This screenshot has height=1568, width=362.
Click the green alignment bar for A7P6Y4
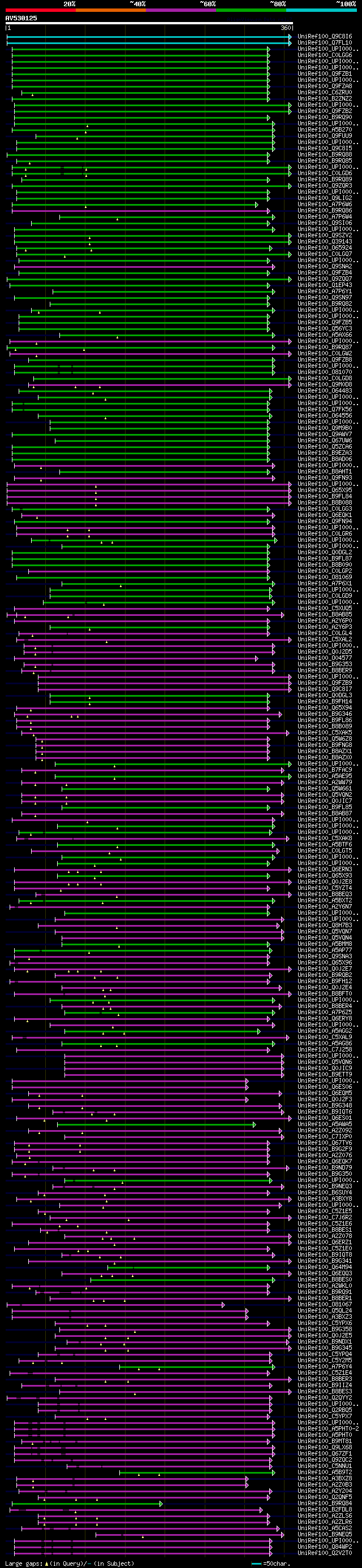(197, 1366)
